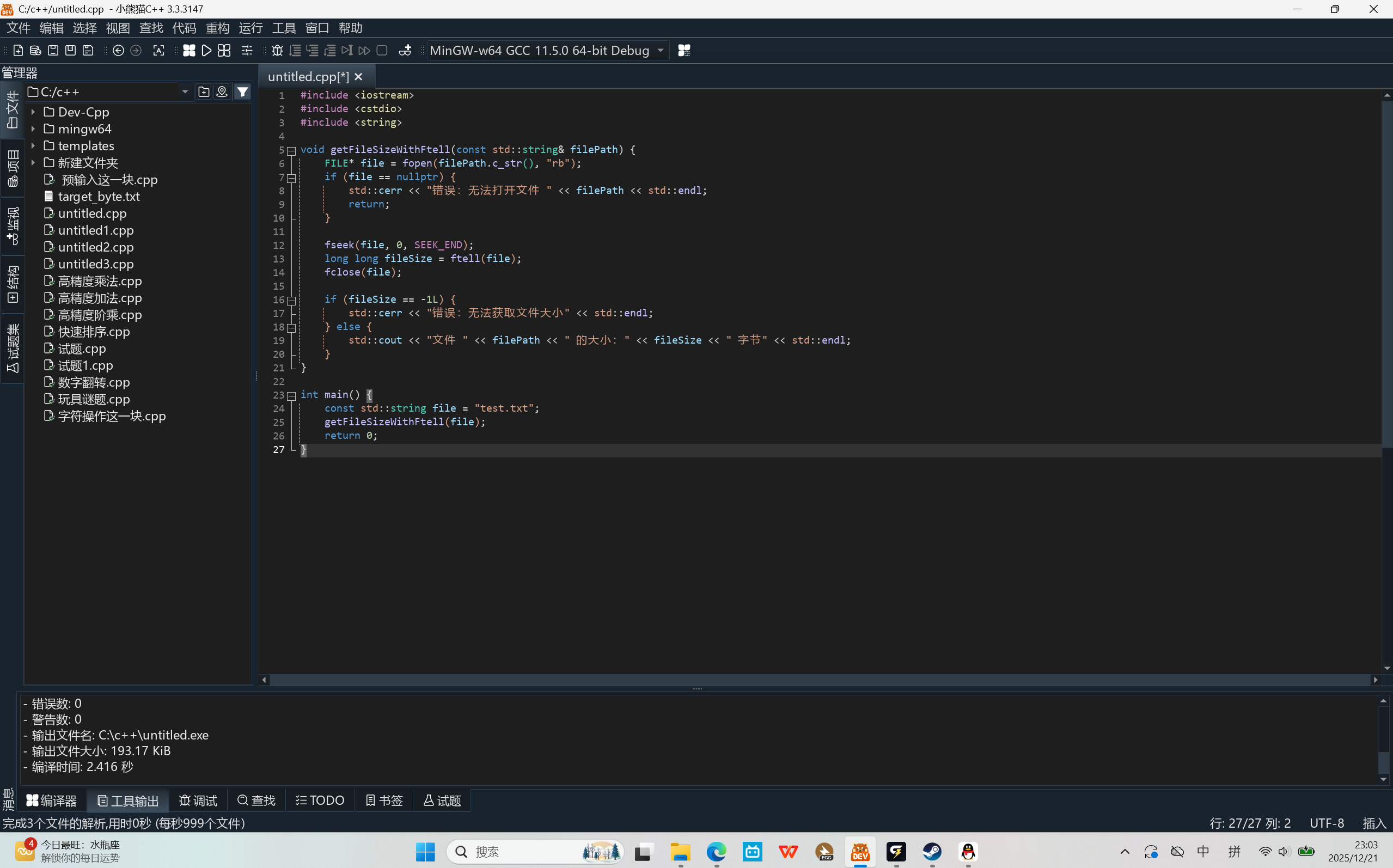1393x868 pixels.
Task: Open Steam from the taskbar
Action: pyautogui.click(x=932, y=852)
